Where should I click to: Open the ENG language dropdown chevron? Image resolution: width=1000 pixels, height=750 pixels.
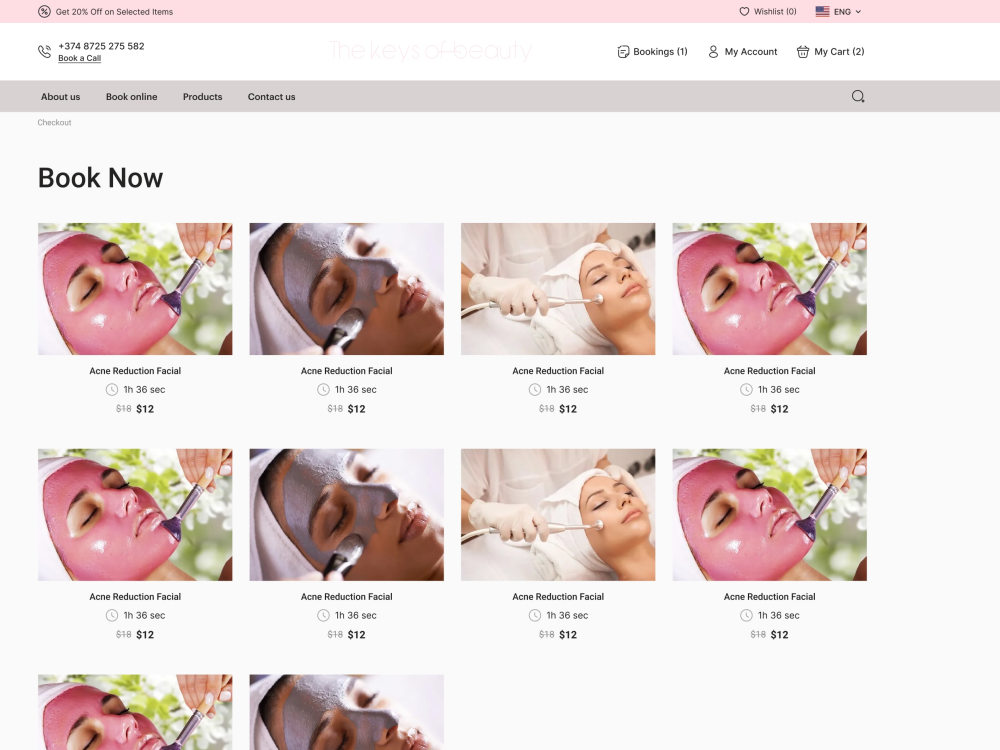point(858,11)
